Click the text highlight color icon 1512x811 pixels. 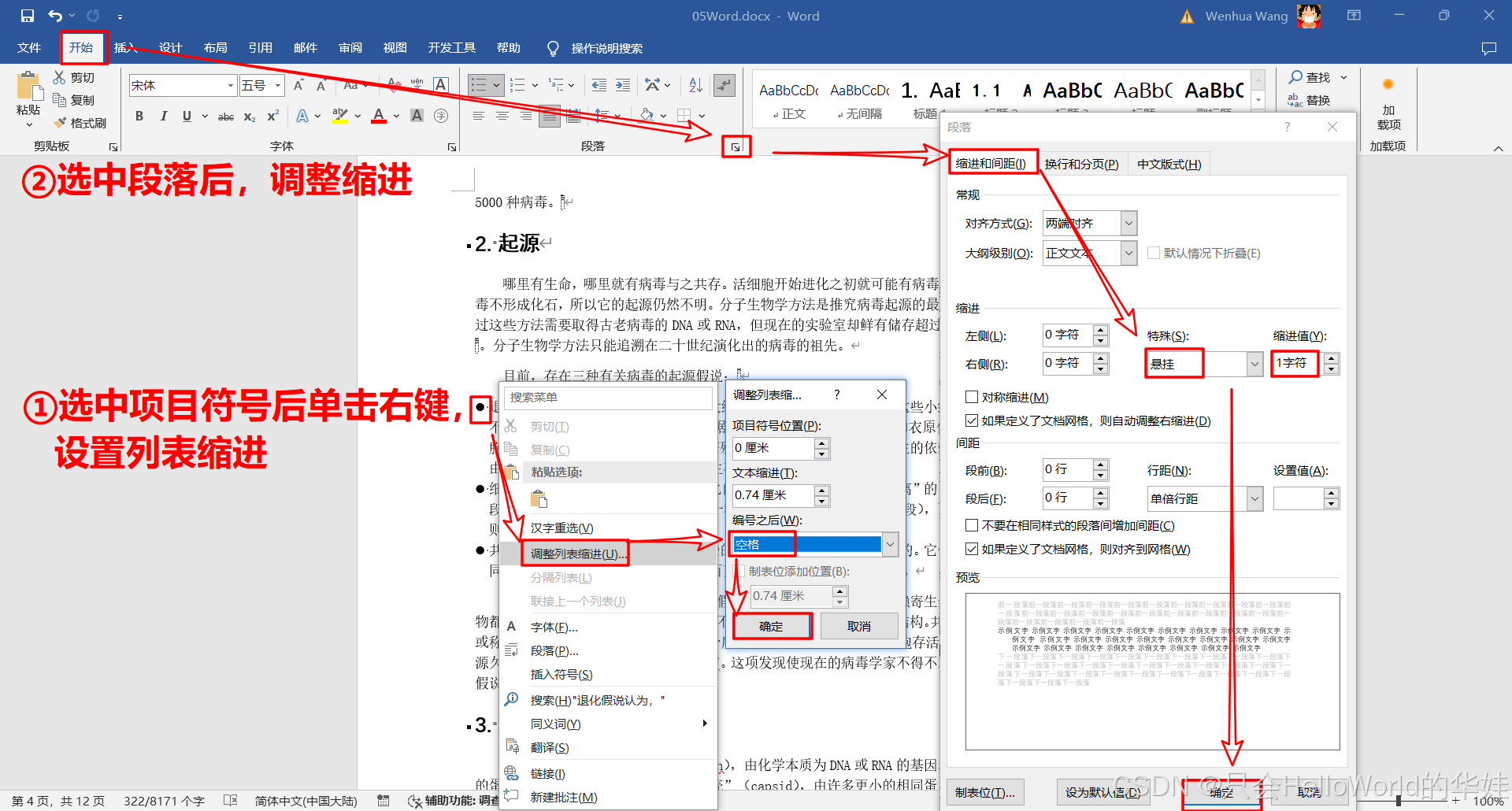pyautogui.click(x=339, y=116)
